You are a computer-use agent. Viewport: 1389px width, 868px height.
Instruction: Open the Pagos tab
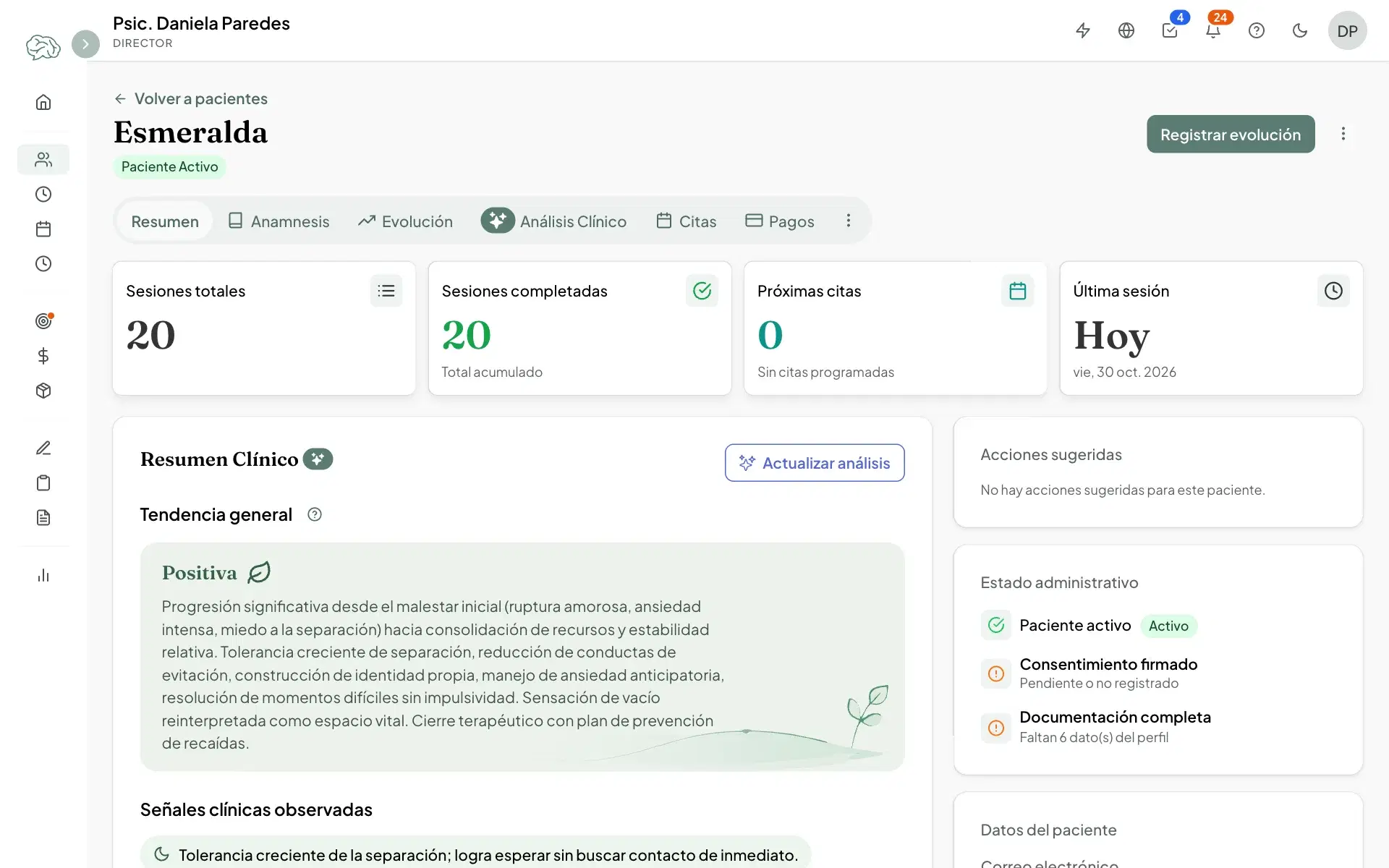click(780, 221)
